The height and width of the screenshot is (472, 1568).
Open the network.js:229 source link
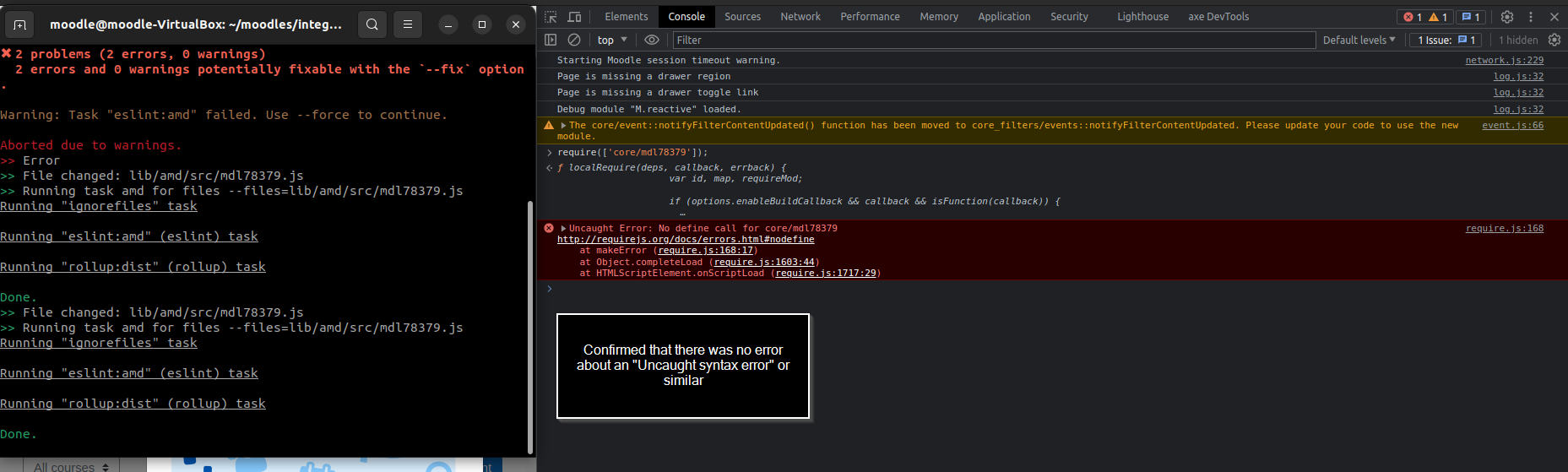(x=1504, y=60)
